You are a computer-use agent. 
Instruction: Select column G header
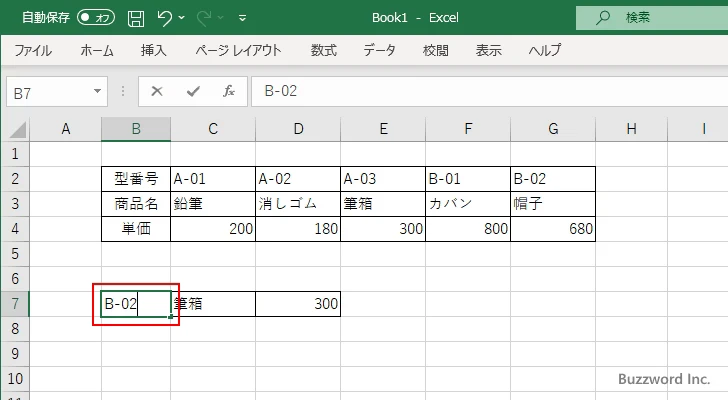[553, 129]
